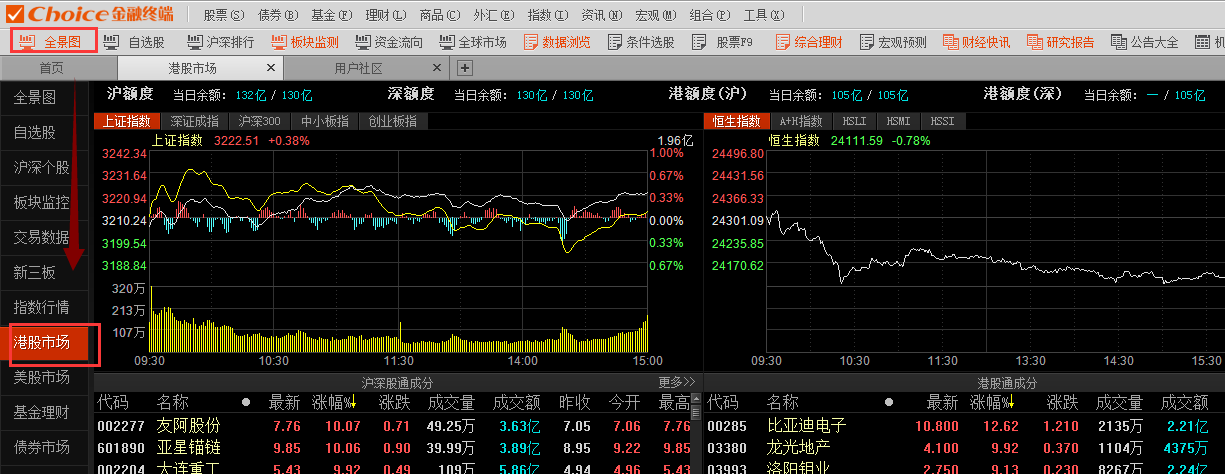Expand 更多>> in 沪深股通成分 panel
Viewport: 1225px width, 474px height.
point(677,382)
